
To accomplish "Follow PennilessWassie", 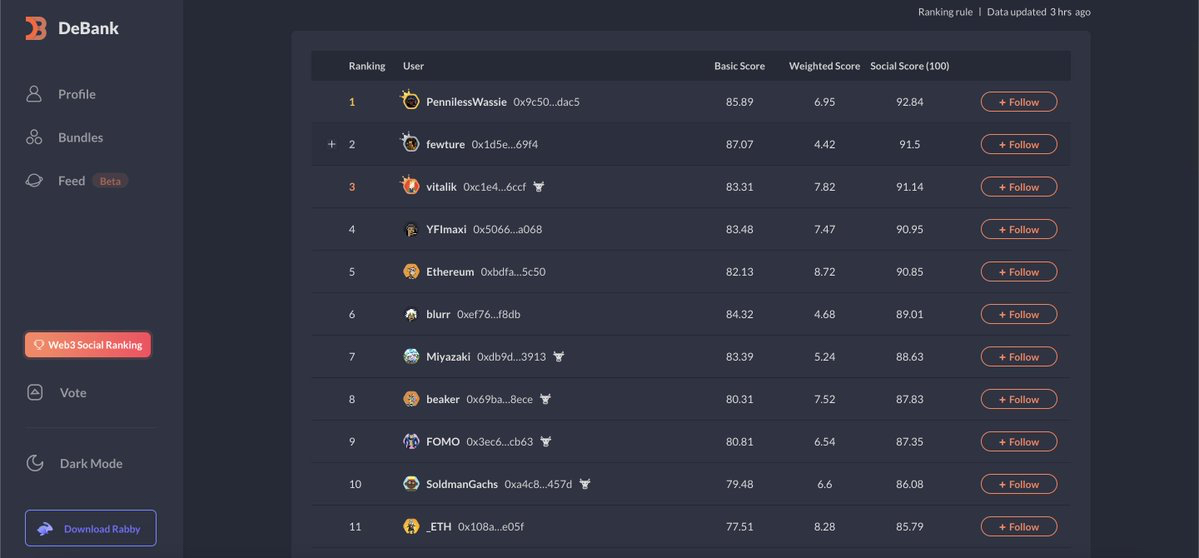I will 1019,102.
